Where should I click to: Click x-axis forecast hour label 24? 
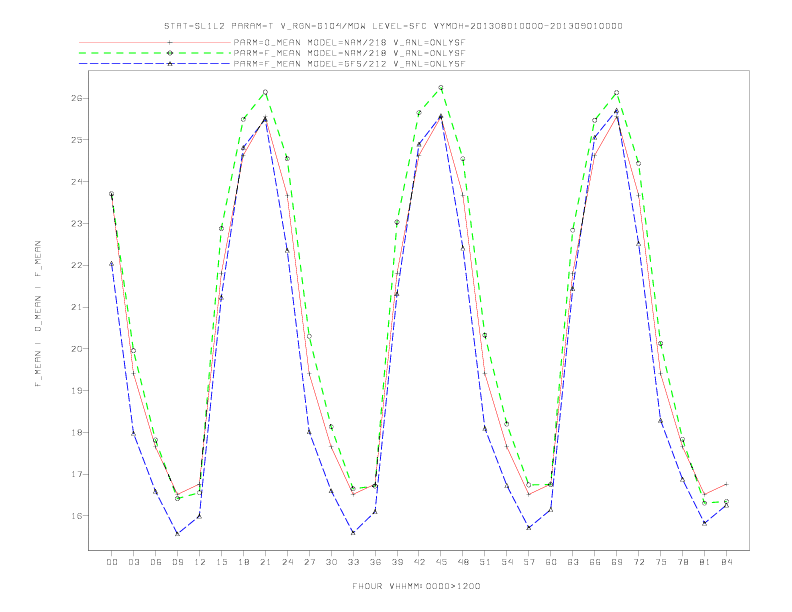pos(287,562)
